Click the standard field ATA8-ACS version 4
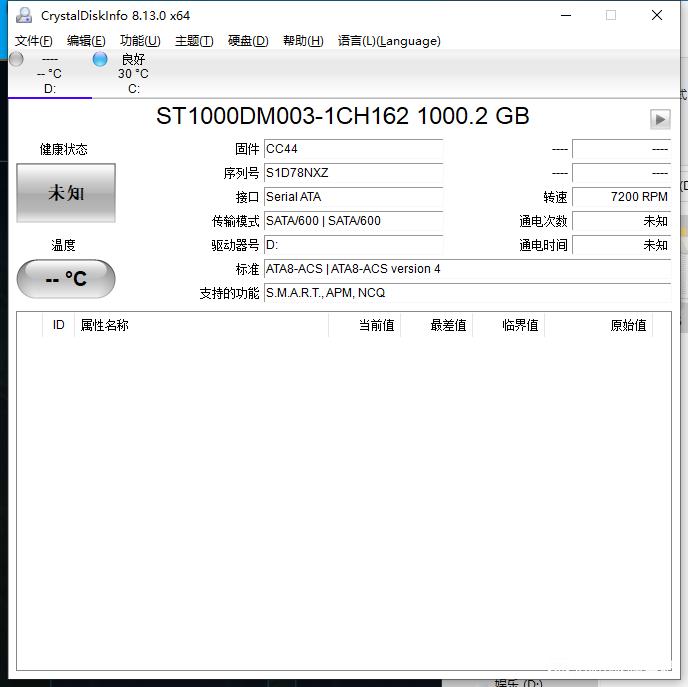 468,268
